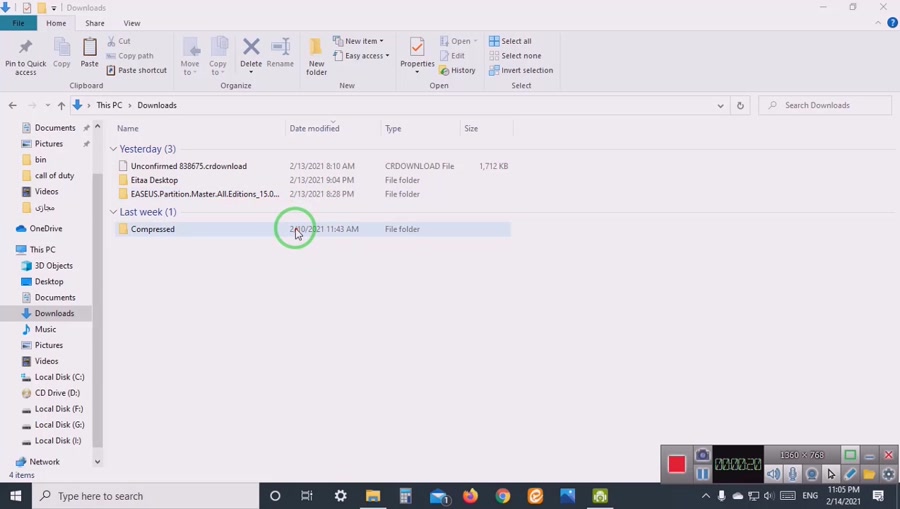Click the Search Downloads field

[x=825, y=106]
